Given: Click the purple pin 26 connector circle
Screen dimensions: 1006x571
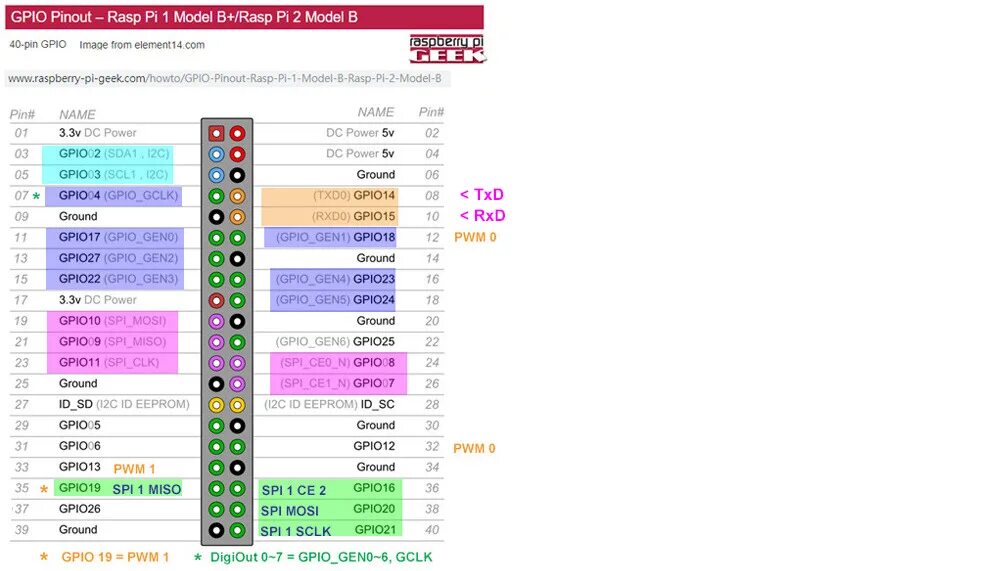Looking at the screenshot, I should click(x=237, y=384).
